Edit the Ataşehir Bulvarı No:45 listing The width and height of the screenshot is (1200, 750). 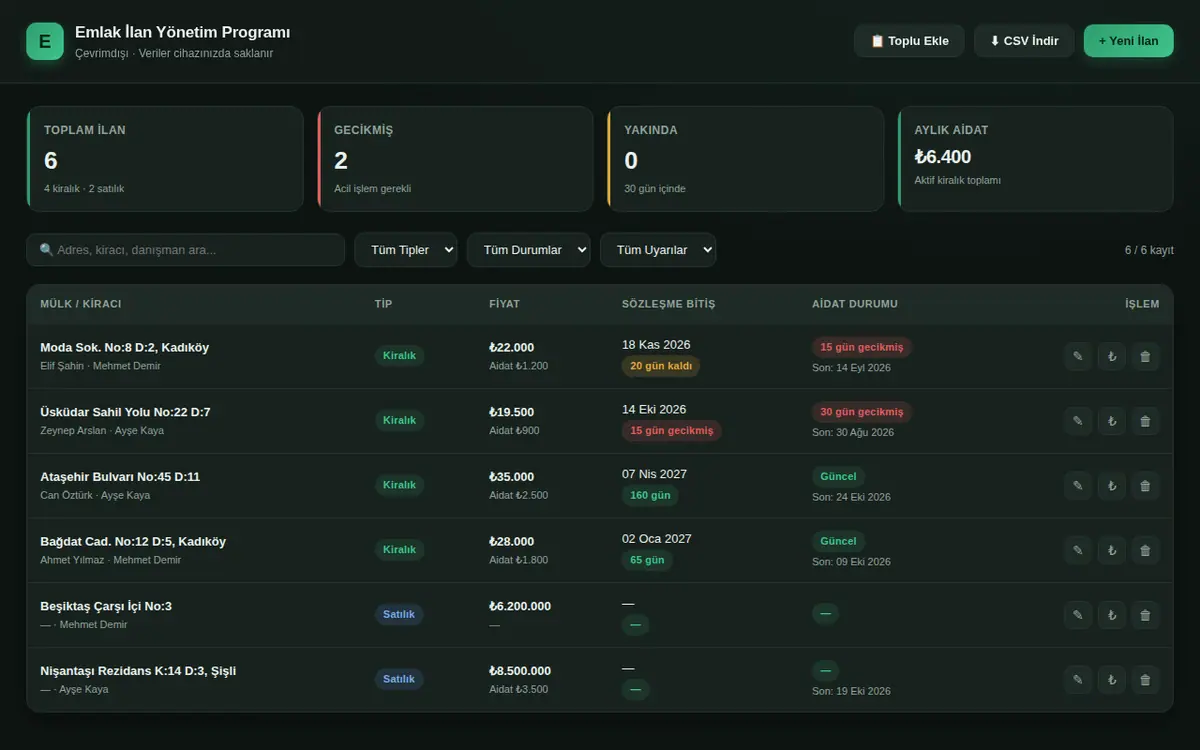tap(1078, 486)
